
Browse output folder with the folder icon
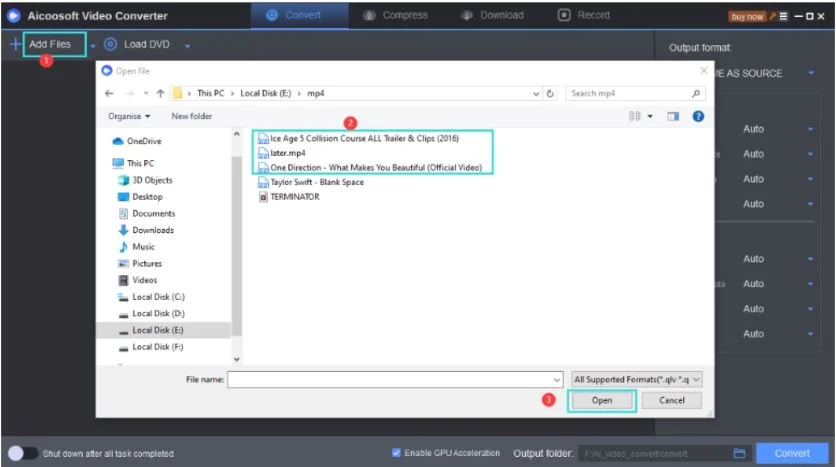[740, 453]
